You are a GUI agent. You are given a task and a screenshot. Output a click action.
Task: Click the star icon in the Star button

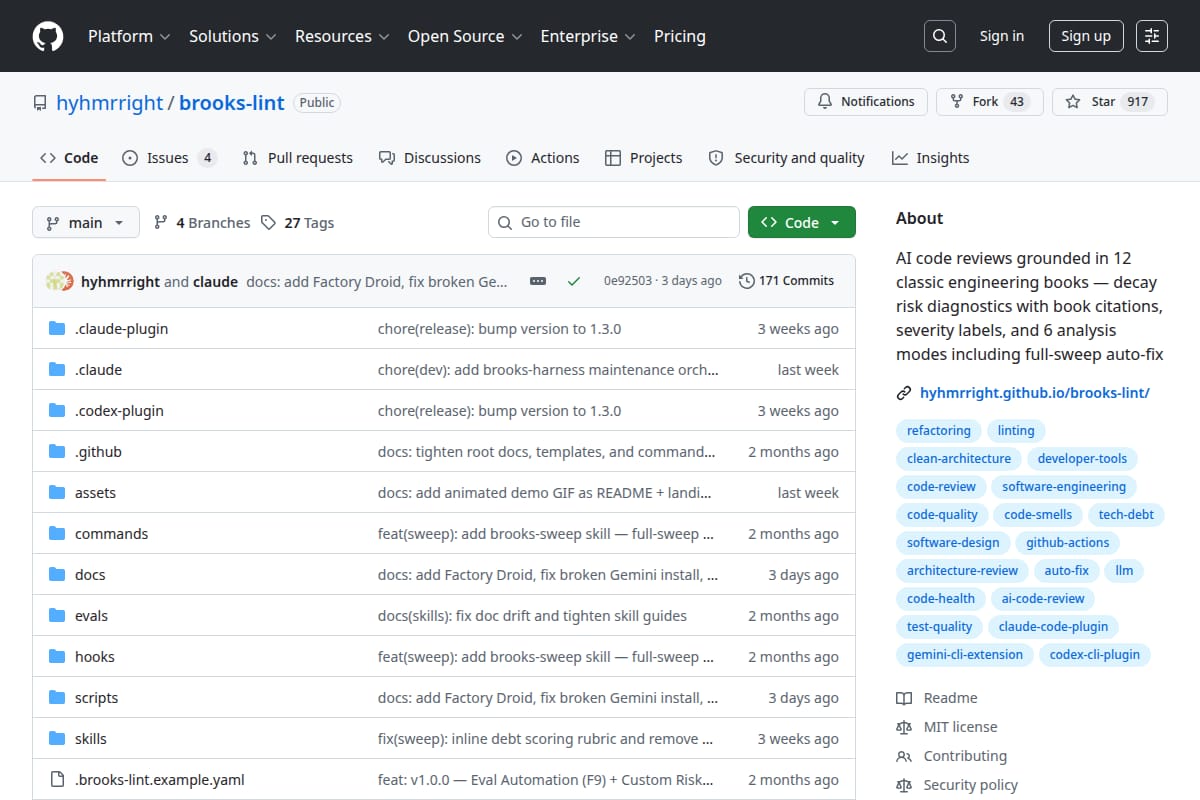click(1073, 102)
